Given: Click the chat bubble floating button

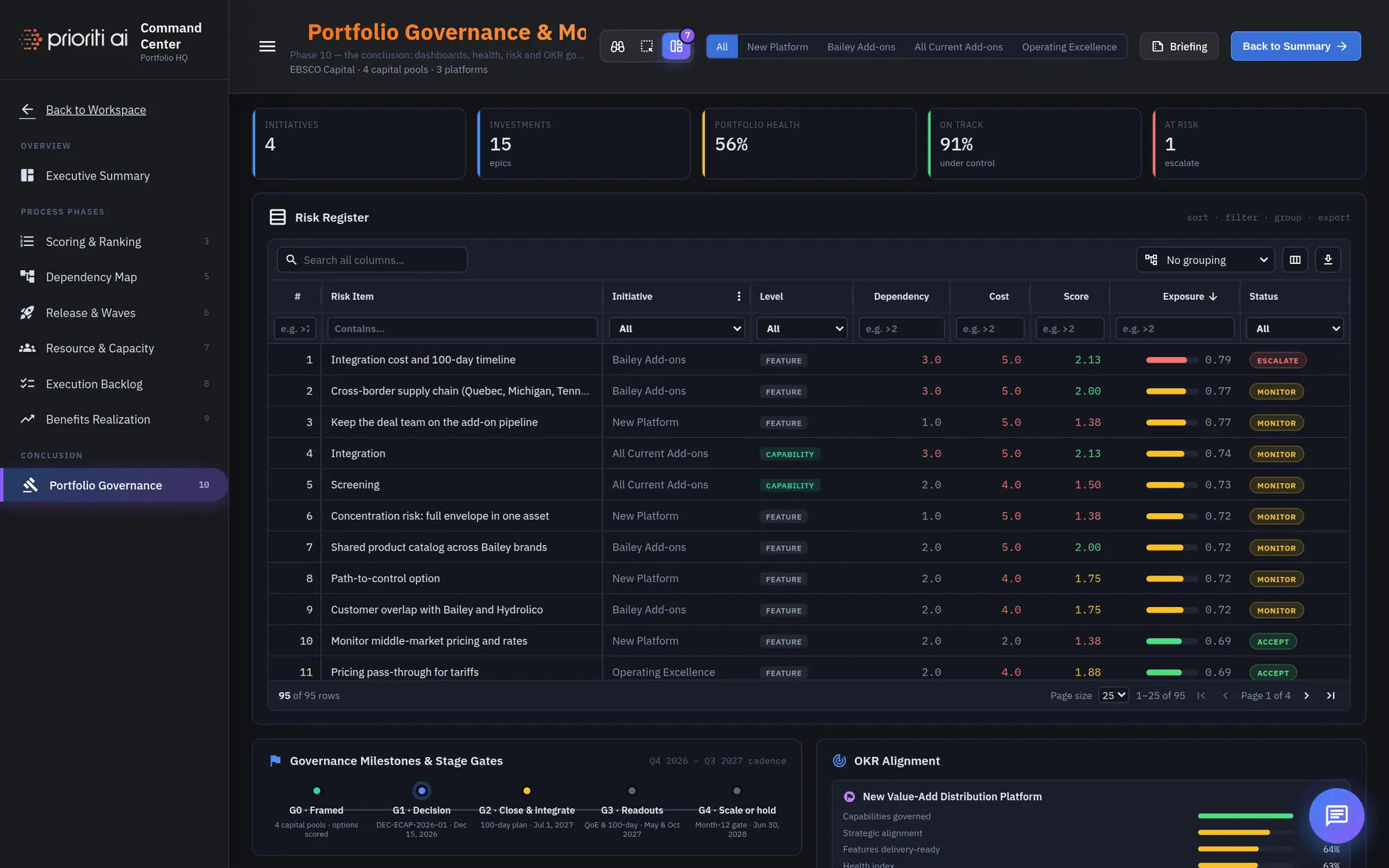Looking at the screenshot, I should [1336, 815].
